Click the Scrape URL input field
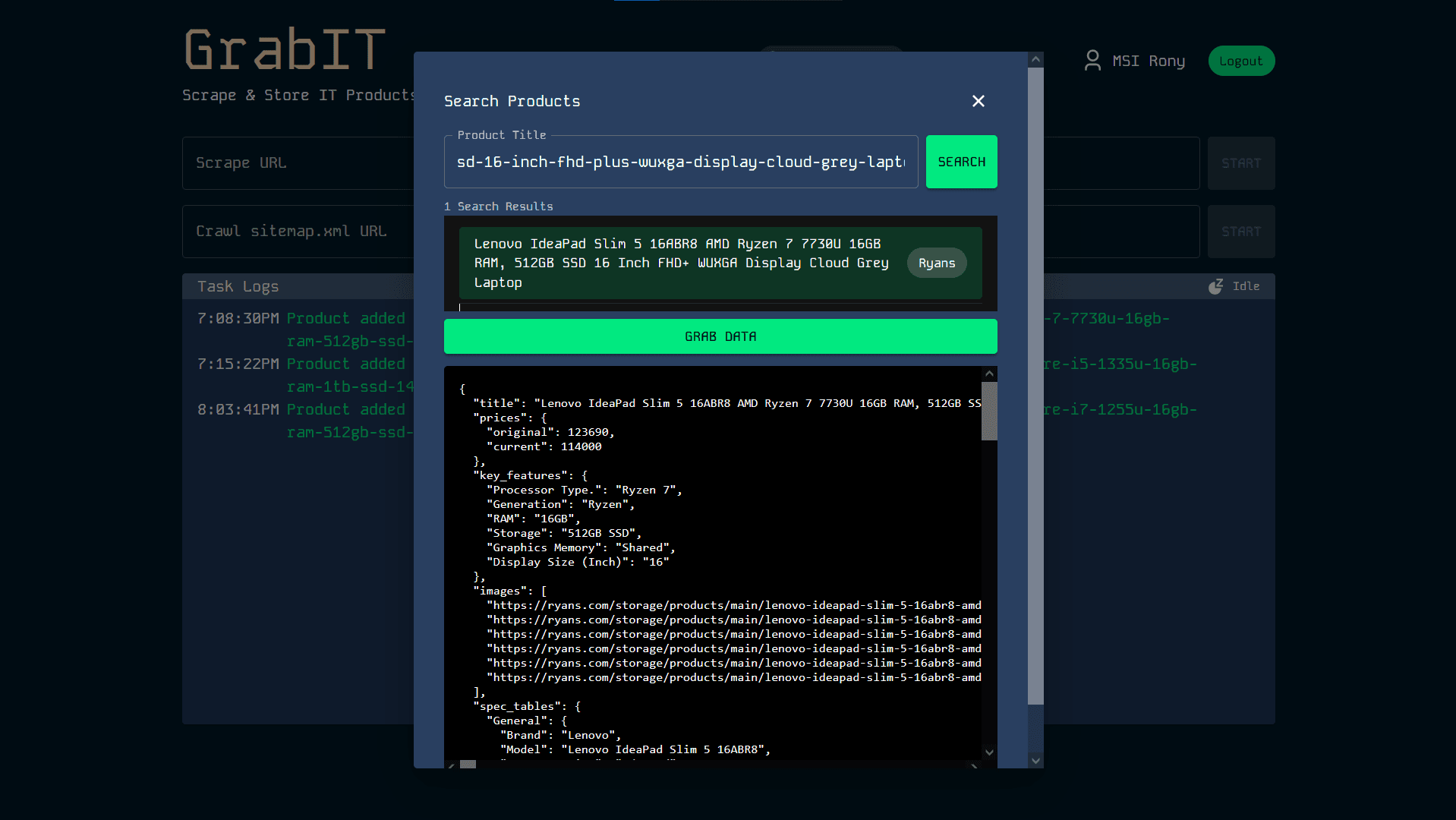 [298, 163]
